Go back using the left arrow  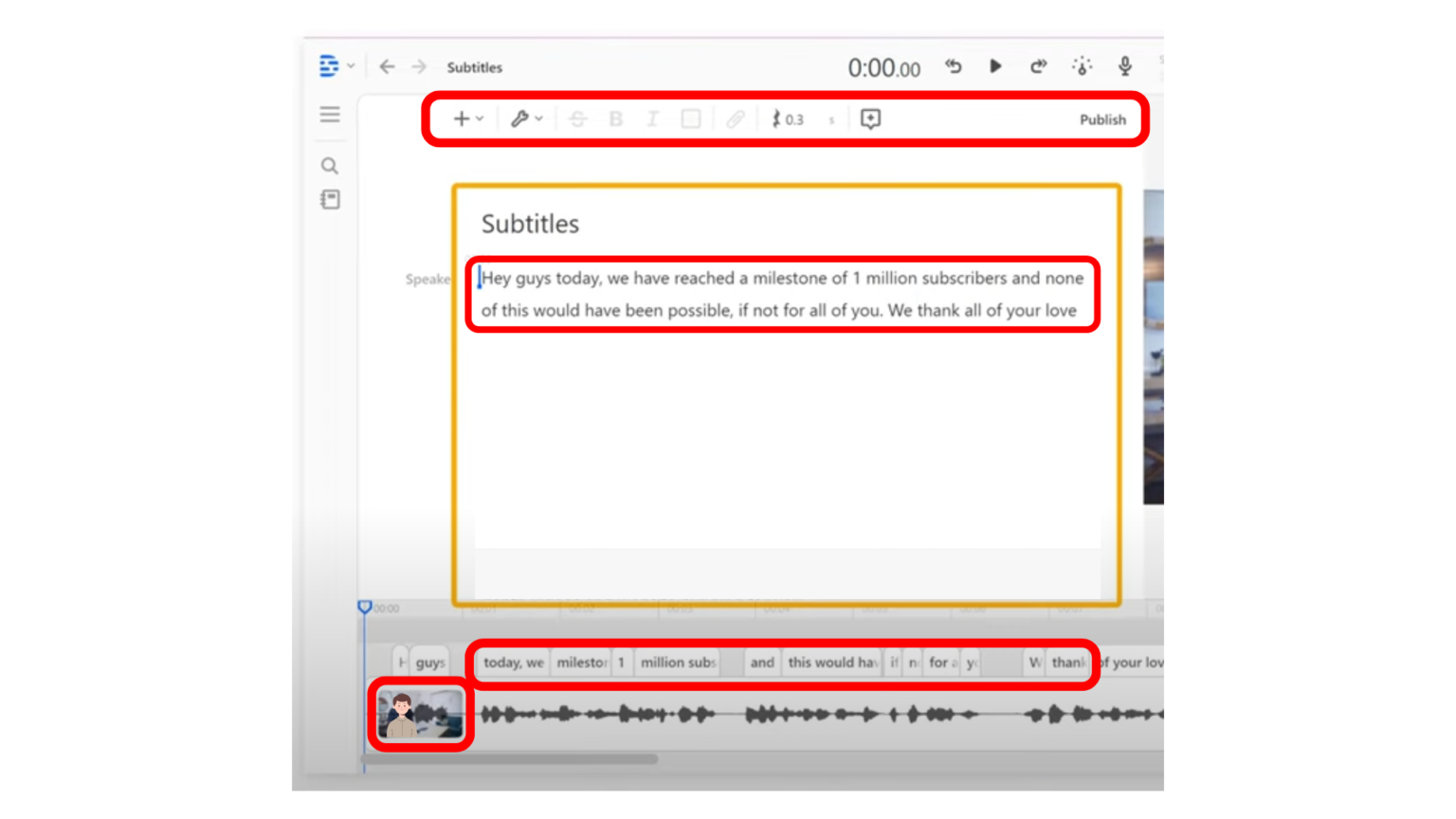pos(387,66)
